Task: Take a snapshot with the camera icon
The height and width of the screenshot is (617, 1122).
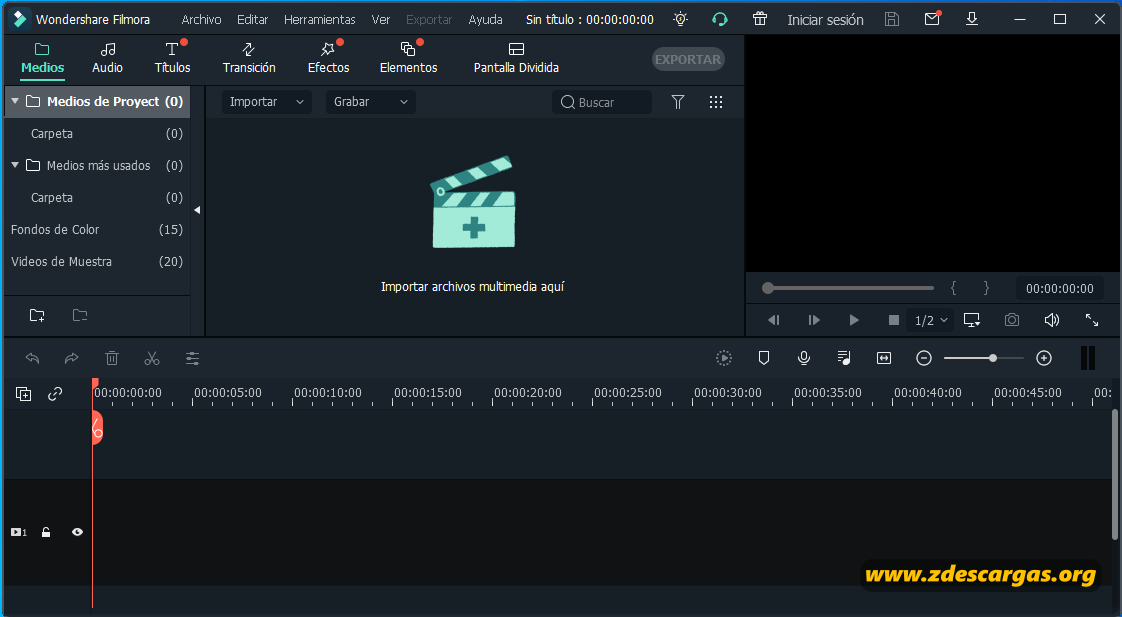Action: coord(1012,320)
